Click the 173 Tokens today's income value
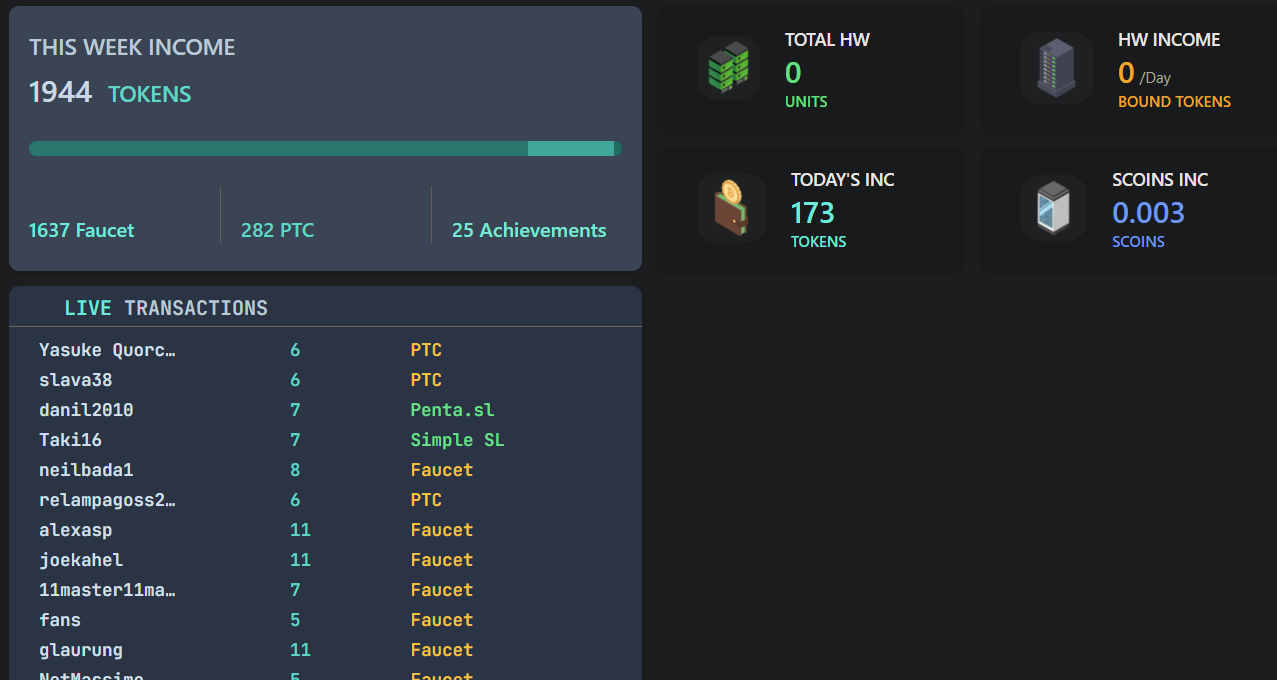 [x=812, y=213]
